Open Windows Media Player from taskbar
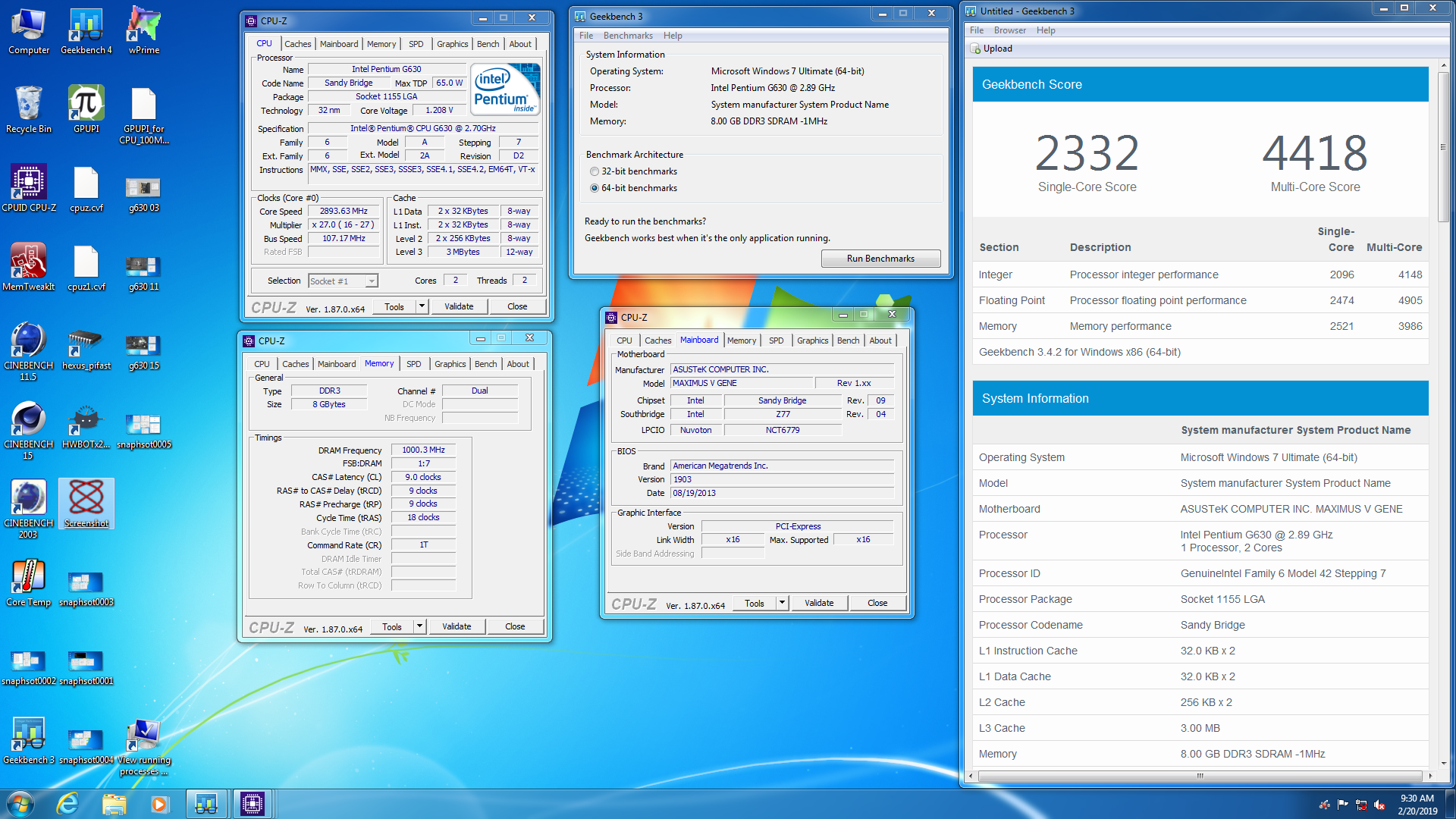The width and height of the screenshot is (1456, 819). coord(159,803)
